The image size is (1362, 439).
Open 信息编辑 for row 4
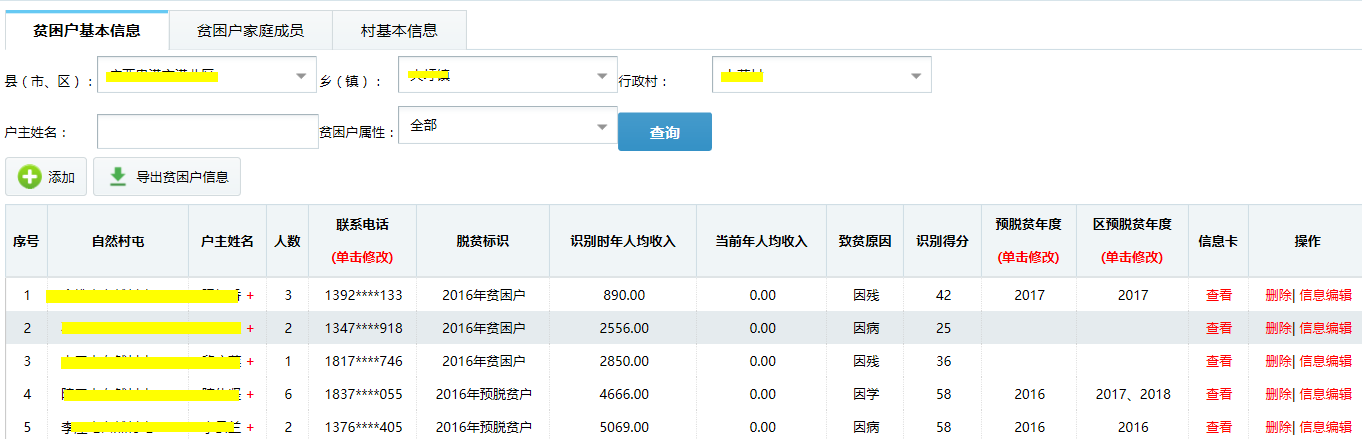[1325, 395]
